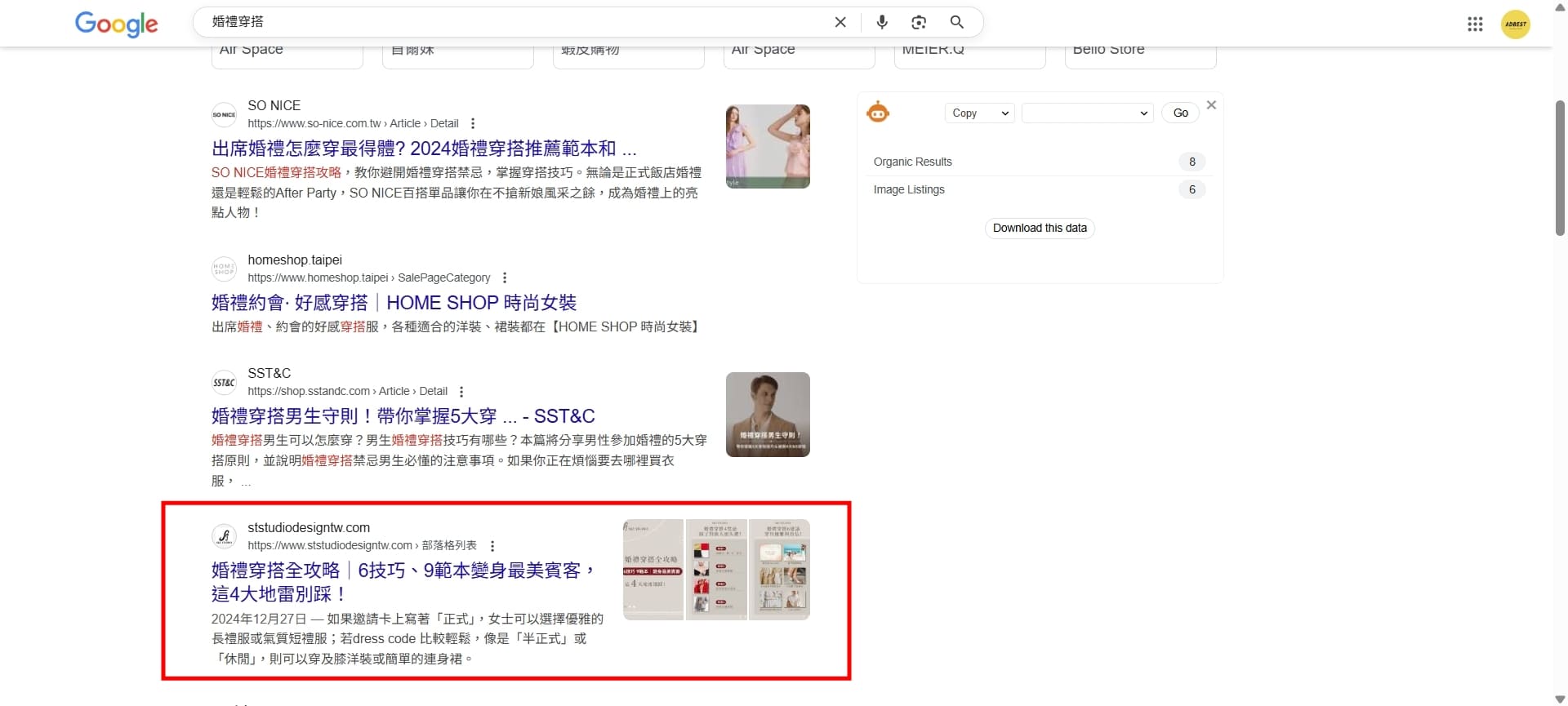This screenshot has width=1568, height=706.
Task: Click the magnifier search icon
Action: point(957,22)
